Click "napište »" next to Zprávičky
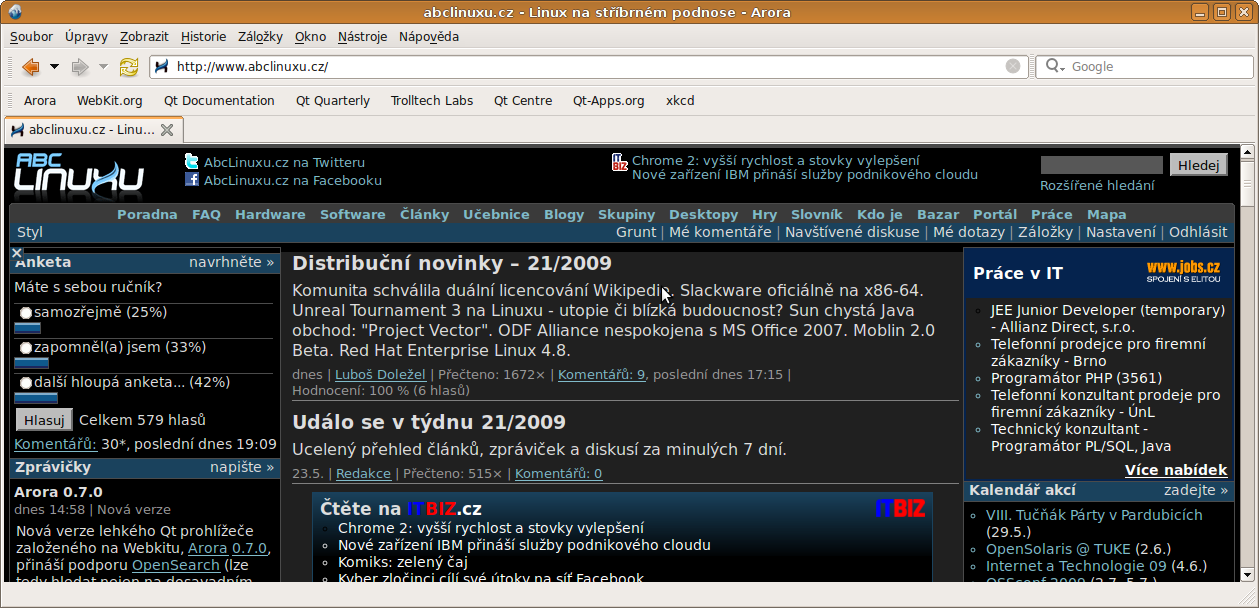Screen dimensions: 1259x608 click(242, 467)
